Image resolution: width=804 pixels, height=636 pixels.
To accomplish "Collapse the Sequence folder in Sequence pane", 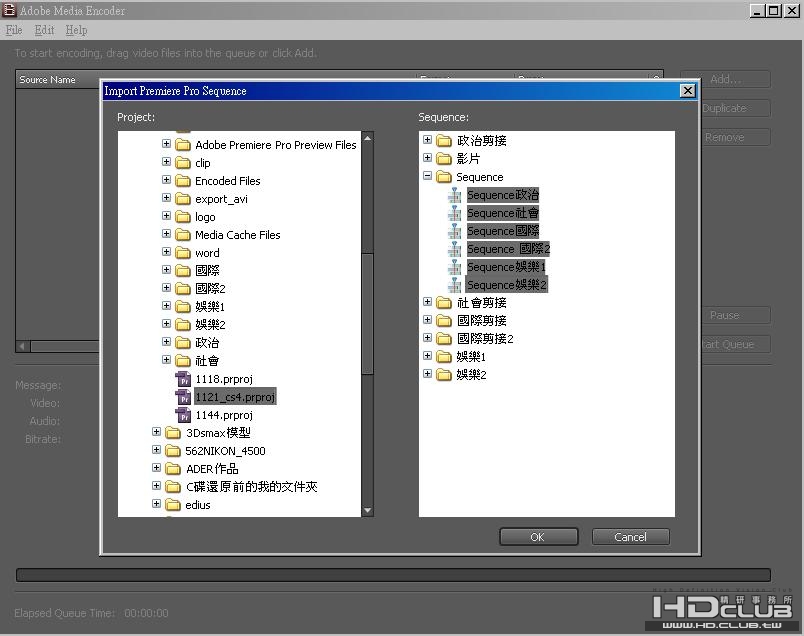I will [428, 175].
